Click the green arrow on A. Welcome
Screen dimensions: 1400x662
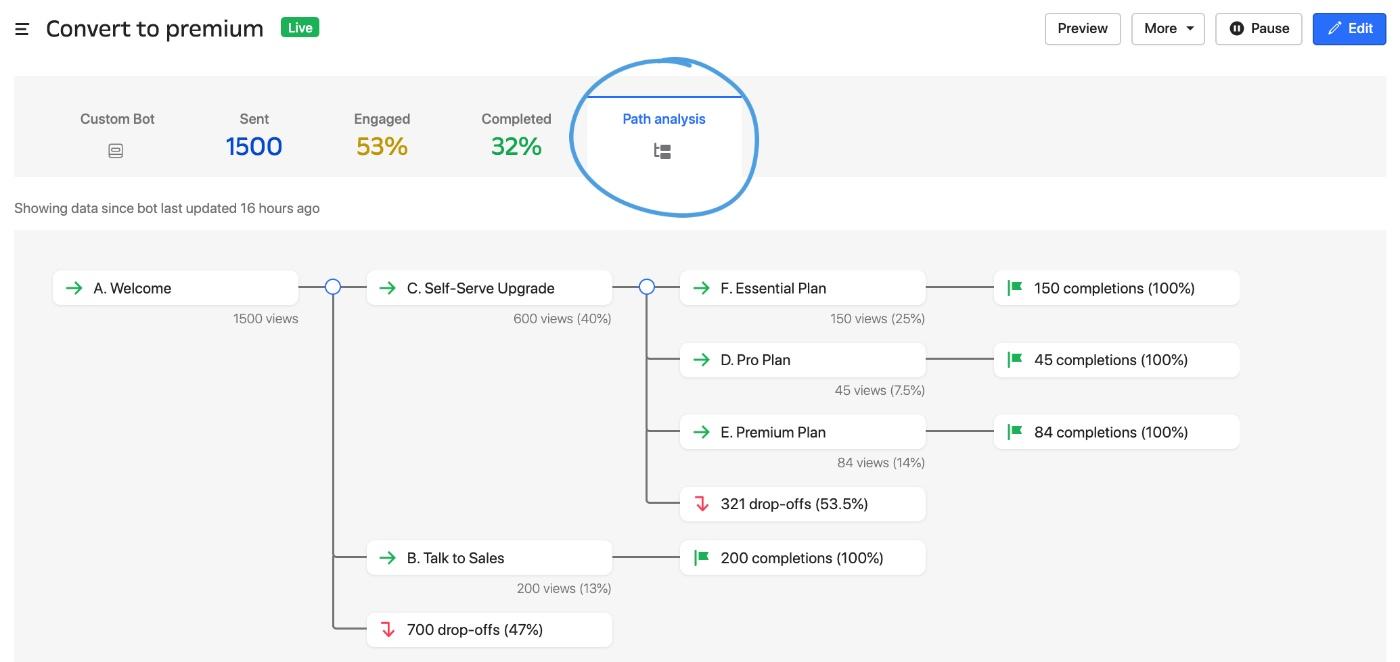coord(74,288)
